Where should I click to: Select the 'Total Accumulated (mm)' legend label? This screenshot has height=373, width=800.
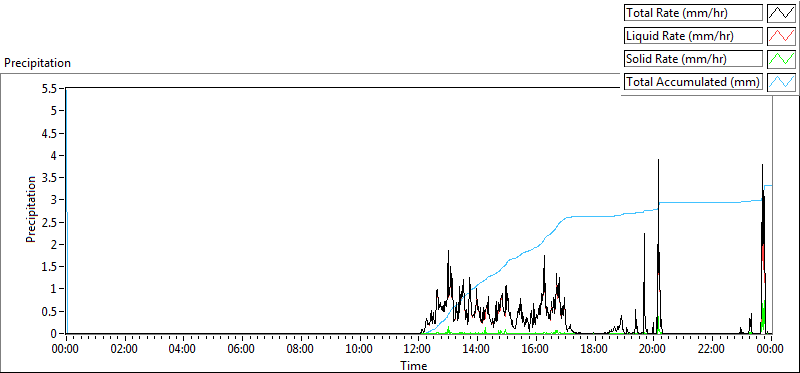coord(693,82)
